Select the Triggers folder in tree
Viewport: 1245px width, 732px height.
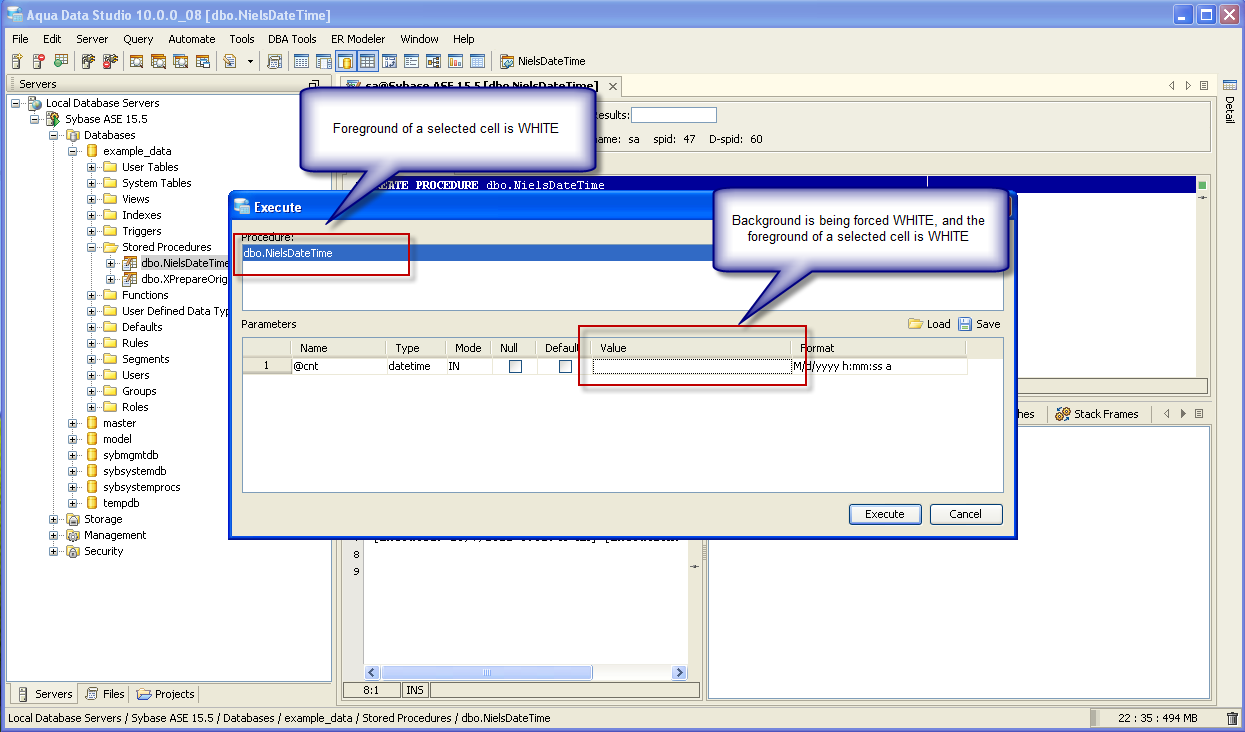[141, 231]
